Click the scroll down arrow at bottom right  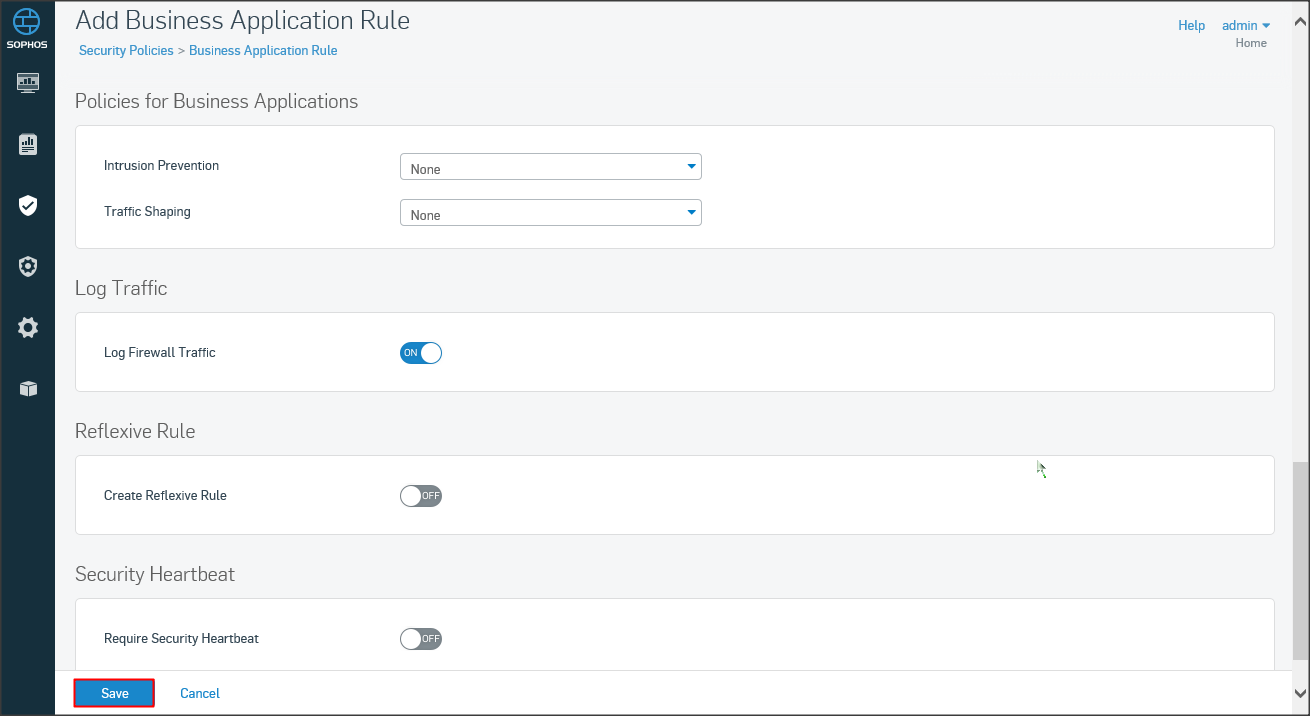tap(1299, 691)
